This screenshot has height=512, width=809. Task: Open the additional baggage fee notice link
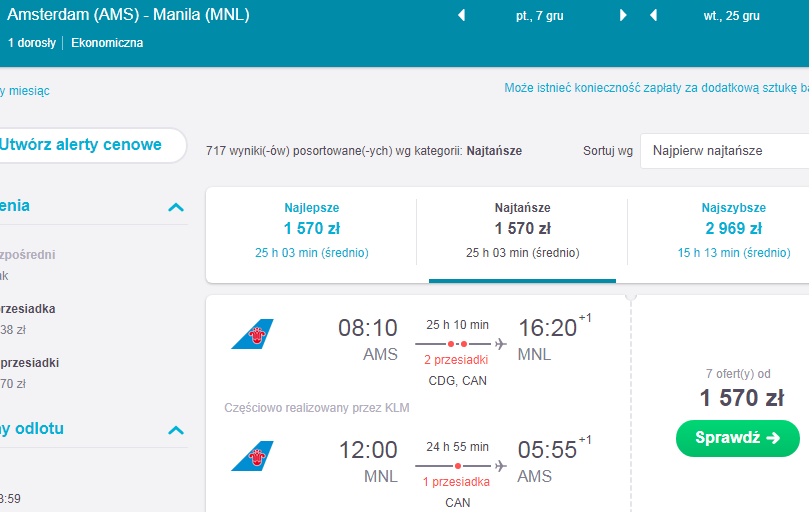pyautogui.click(x=656, y=88)
